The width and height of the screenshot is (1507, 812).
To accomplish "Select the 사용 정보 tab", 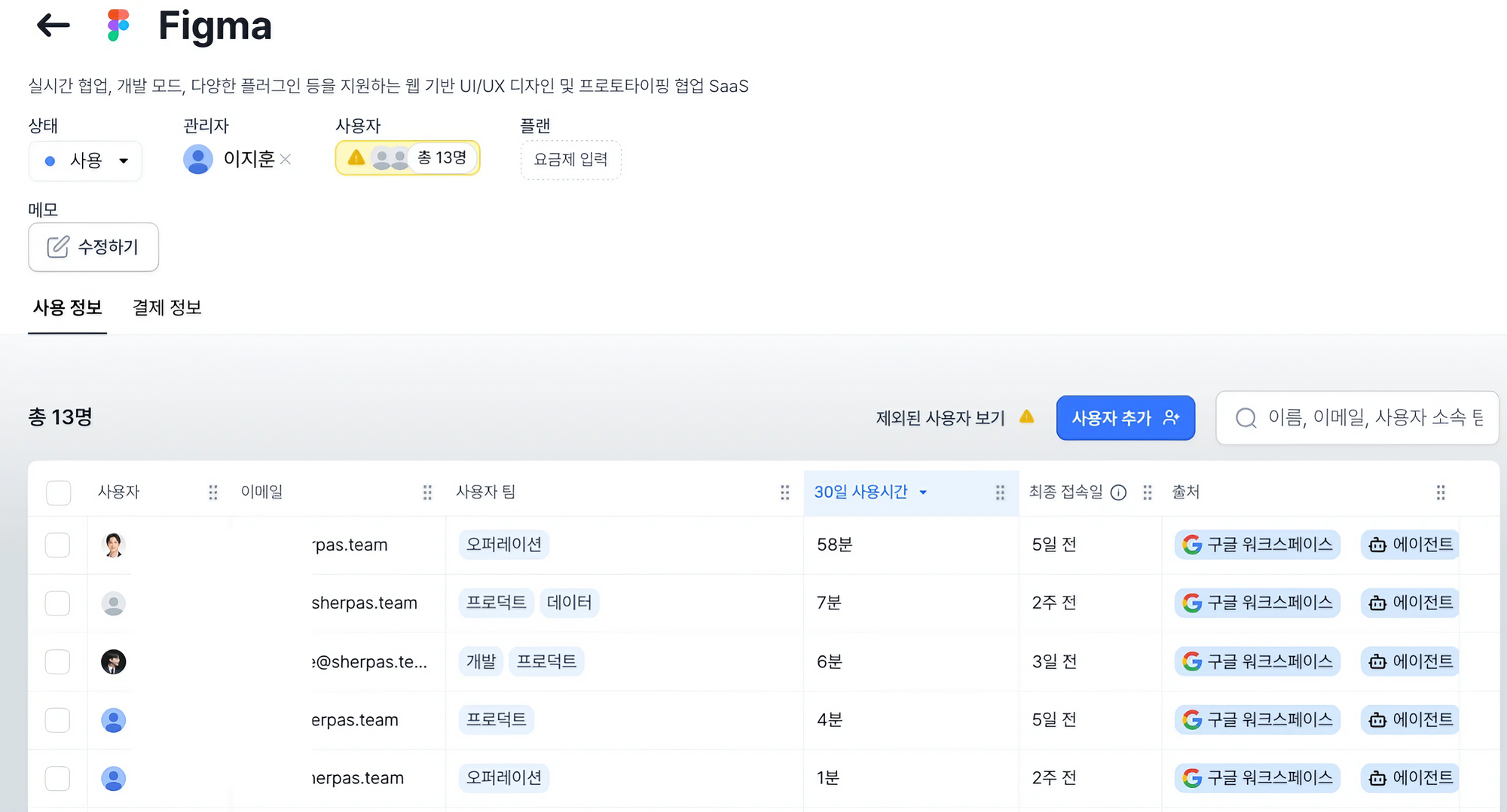I will coord(67,307).
